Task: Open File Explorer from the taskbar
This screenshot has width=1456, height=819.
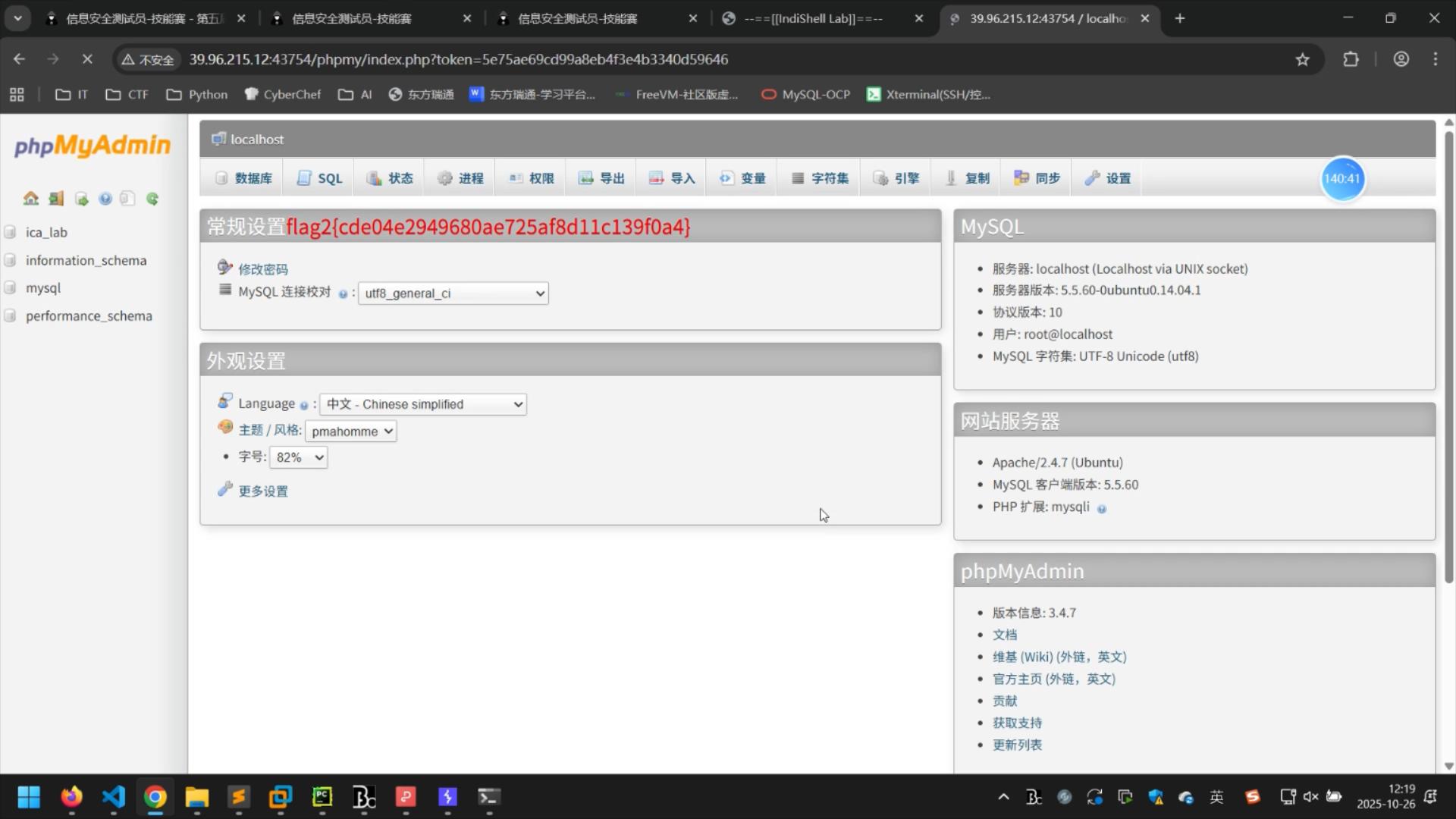Action: pyautogui.click(x=196, y=797)
